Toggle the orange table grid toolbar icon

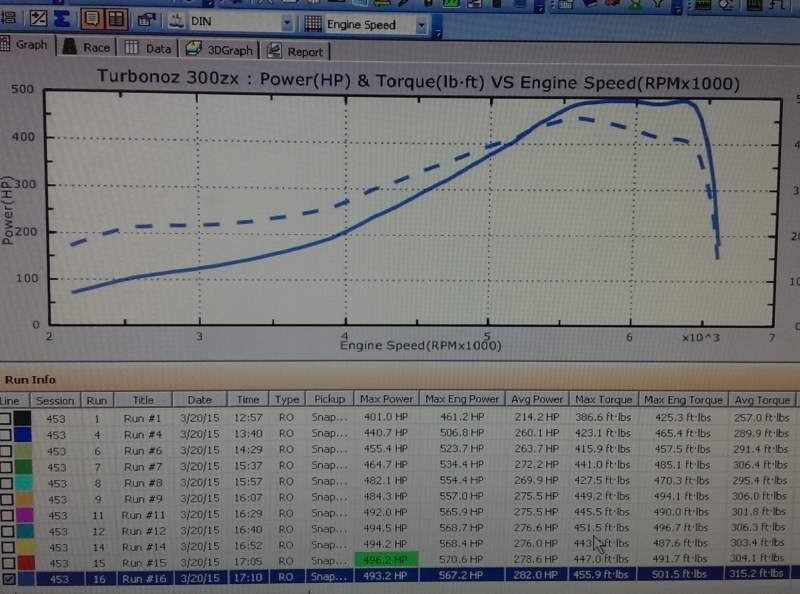(x=116, y=20)
